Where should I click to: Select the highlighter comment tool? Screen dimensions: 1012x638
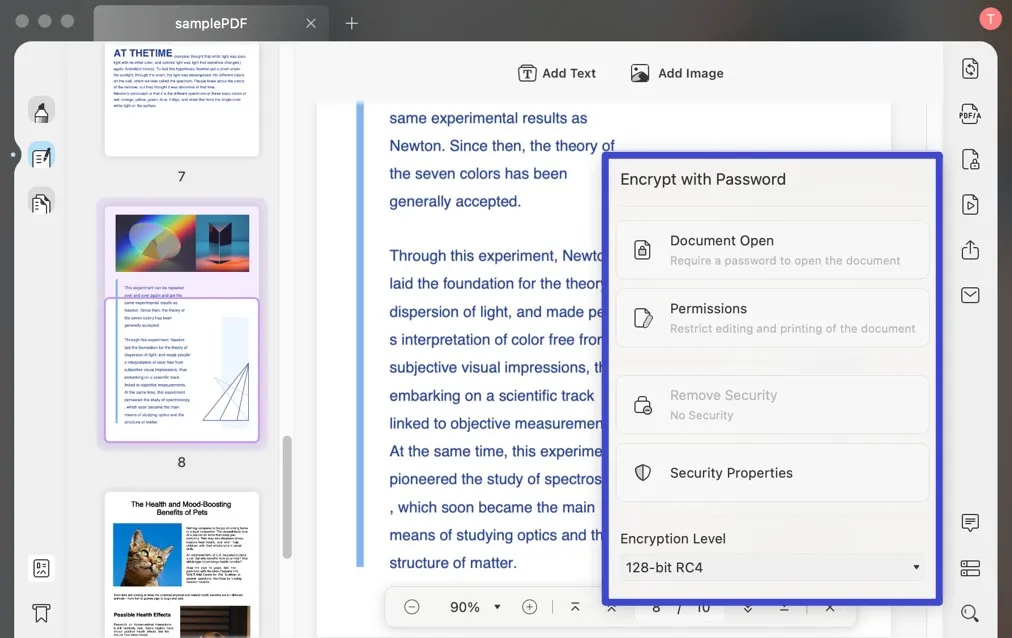click(x=41, y=111)
